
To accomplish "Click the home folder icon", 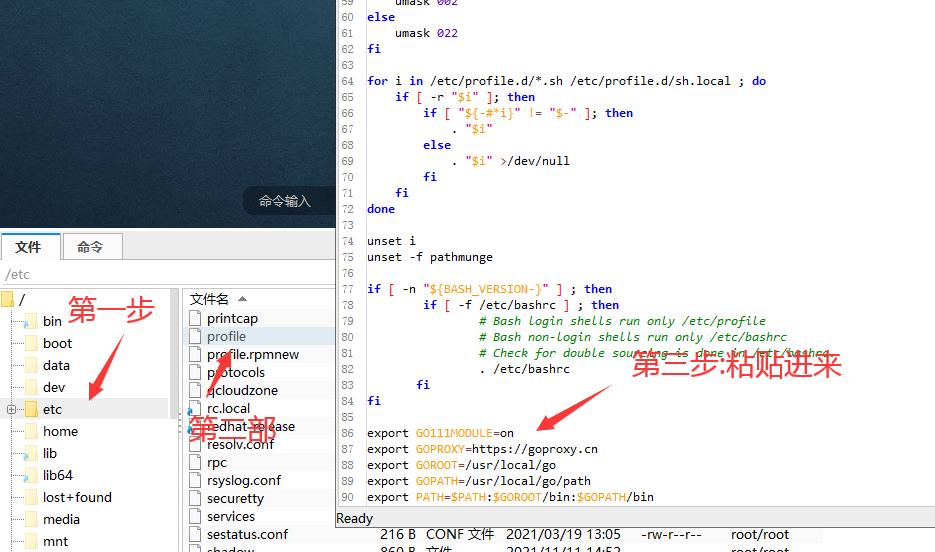I will point(32,432).
